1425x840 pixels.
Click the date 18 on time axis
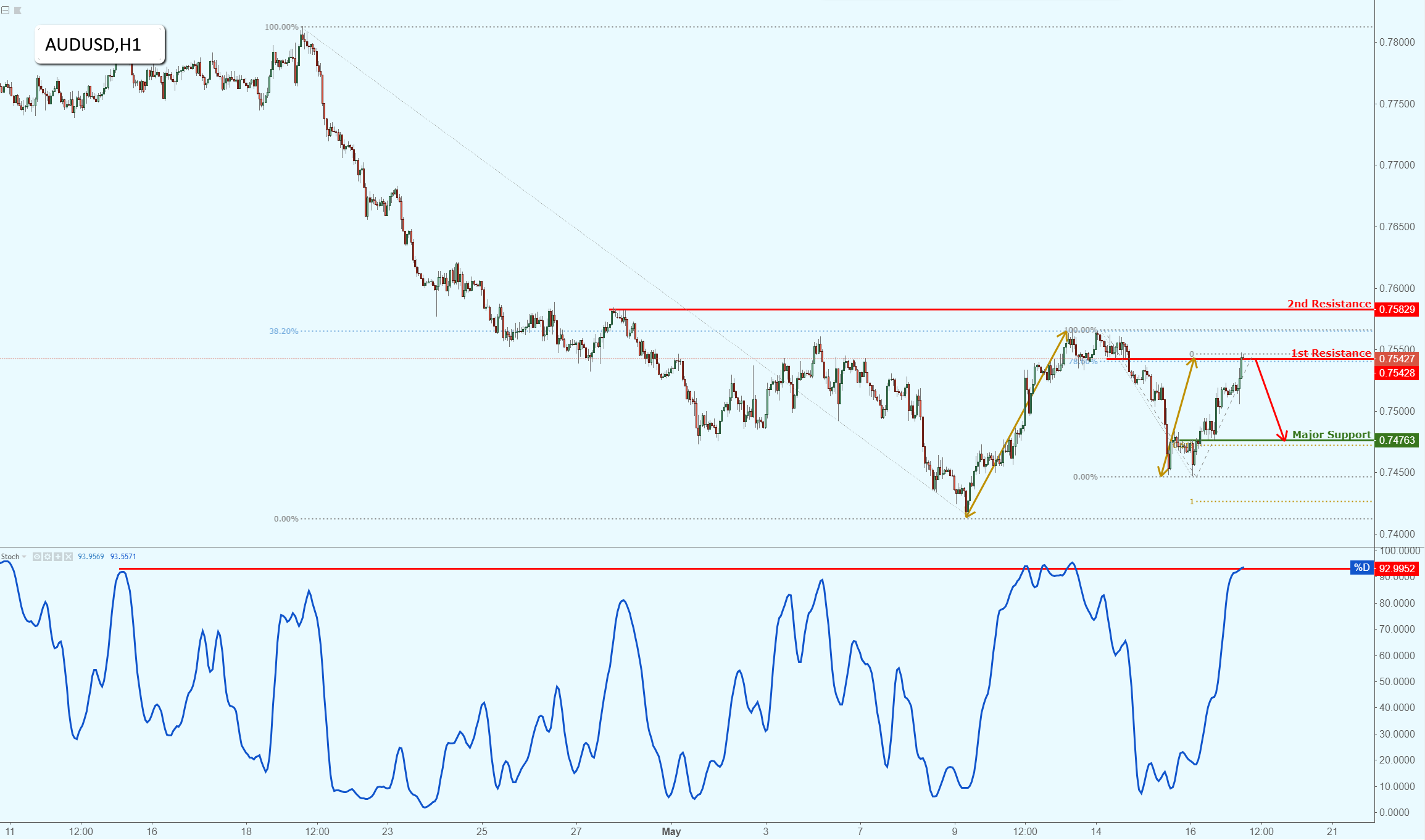click(x=246, y=831)
